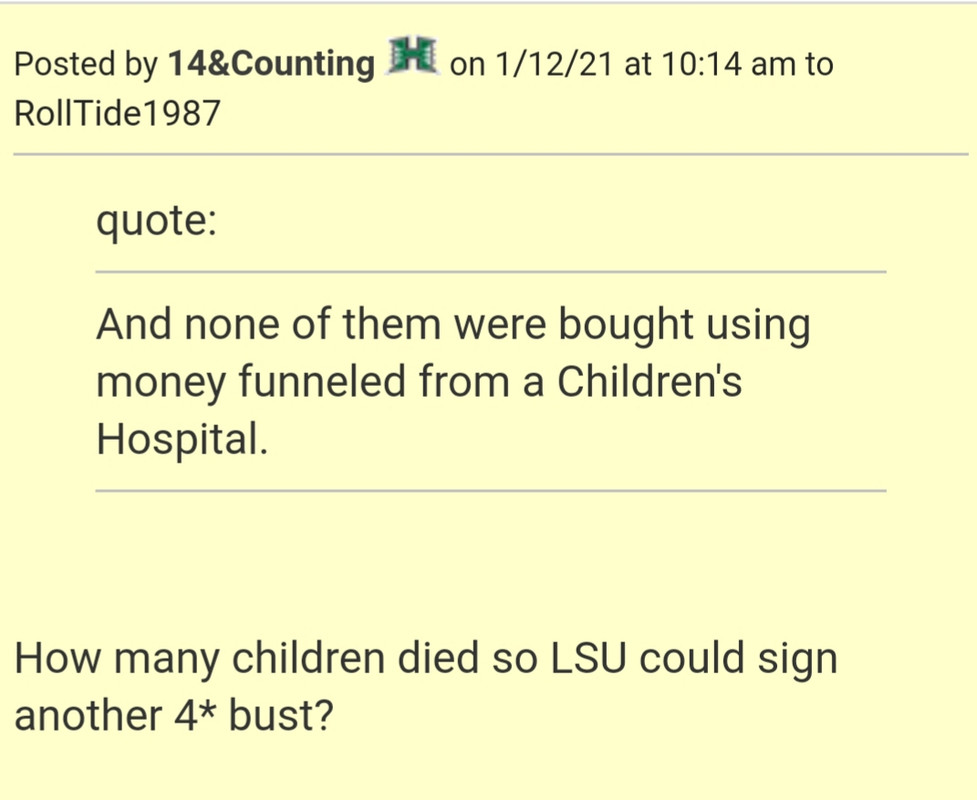Click the divider line under the post header
This screenshot has width=977, height=800.
490,154
